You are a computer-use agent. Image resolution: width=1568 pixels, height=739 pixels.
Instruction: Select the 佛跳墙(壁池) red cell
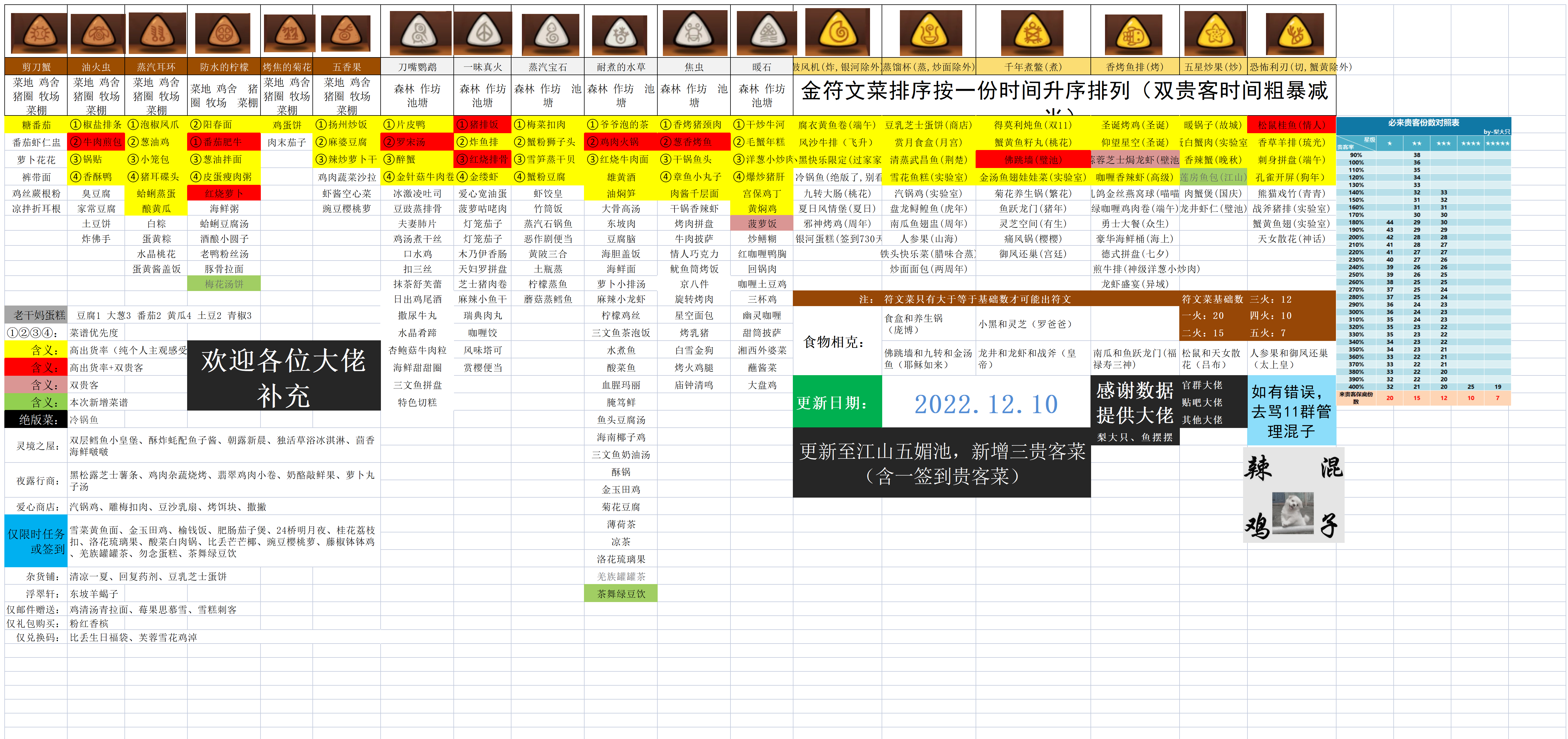1033,160
